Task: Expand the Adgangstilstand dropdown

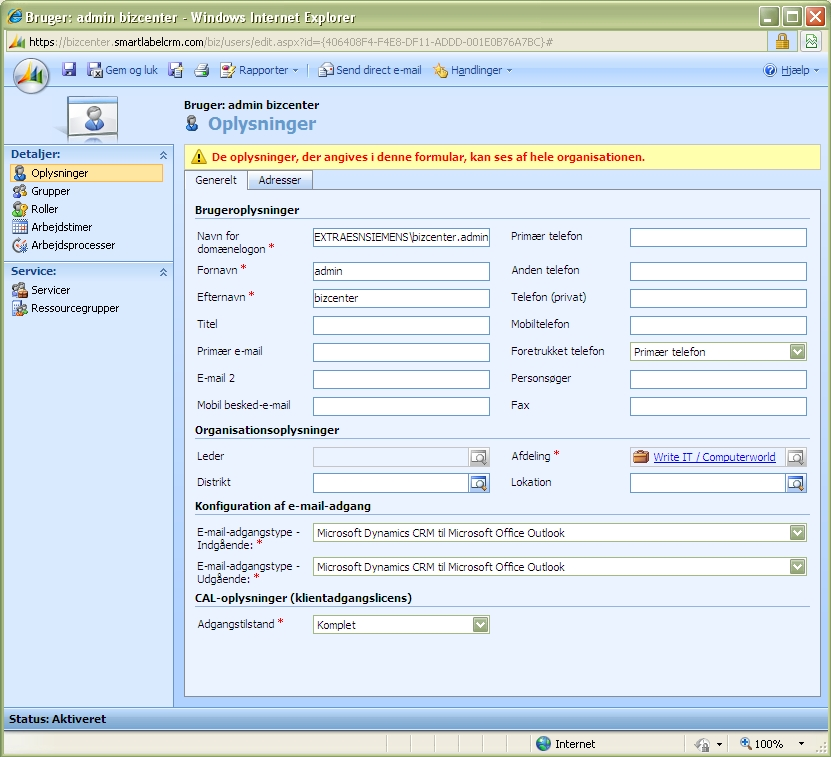Action: pos(480,625)
